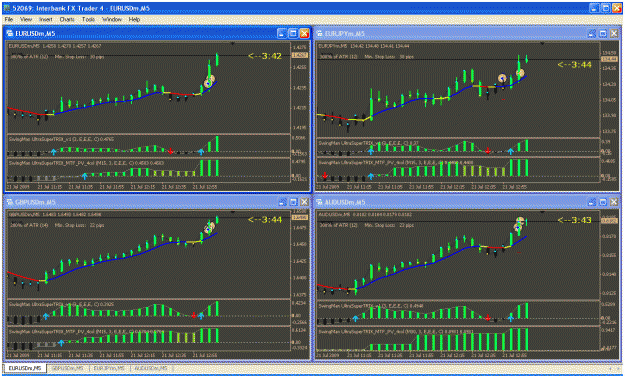This screenshot has height=376, width=625.
Task: Click the EURJPYm,M5 chart window system icon
Action: [320, 34]
